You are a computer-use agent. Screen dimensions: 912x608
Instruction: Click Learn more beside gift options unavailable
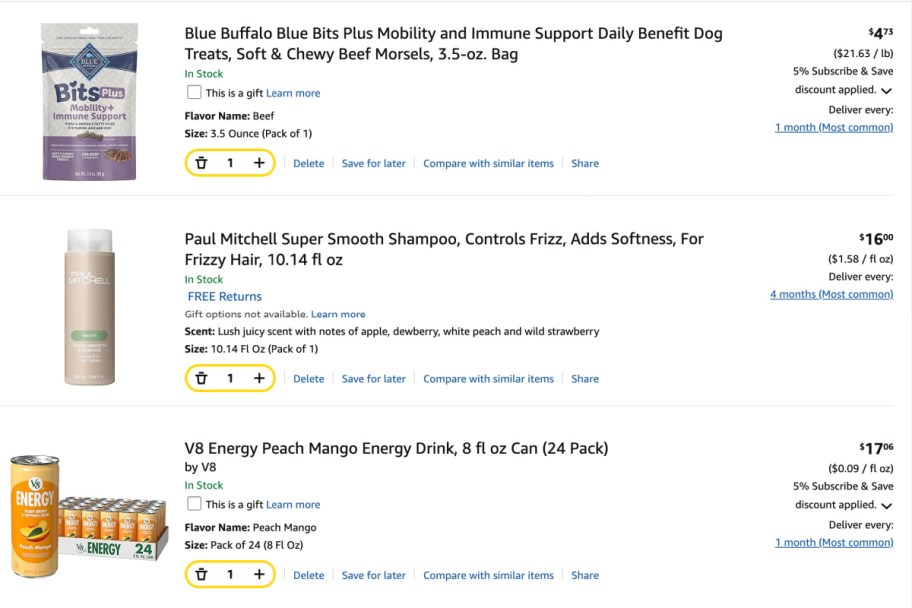(x=338, y=313)
